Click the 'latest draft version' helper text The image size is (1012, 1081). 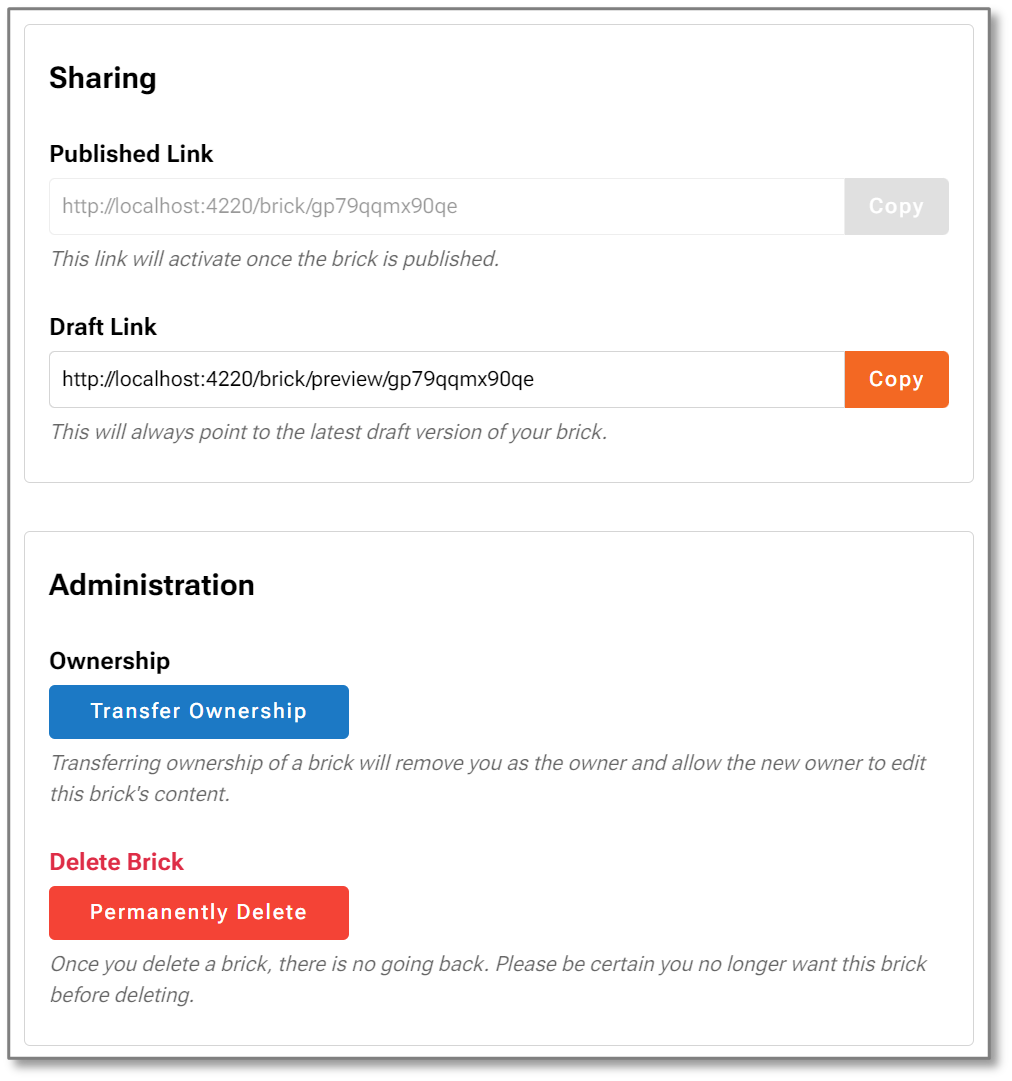tap(329, 432)
